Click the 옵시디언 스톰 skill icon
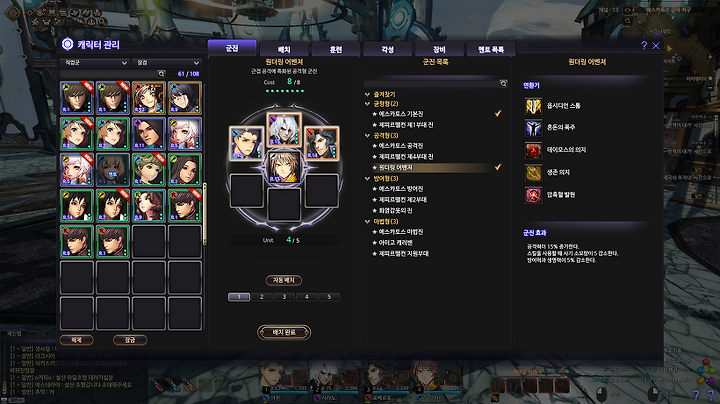 point(534,106)
